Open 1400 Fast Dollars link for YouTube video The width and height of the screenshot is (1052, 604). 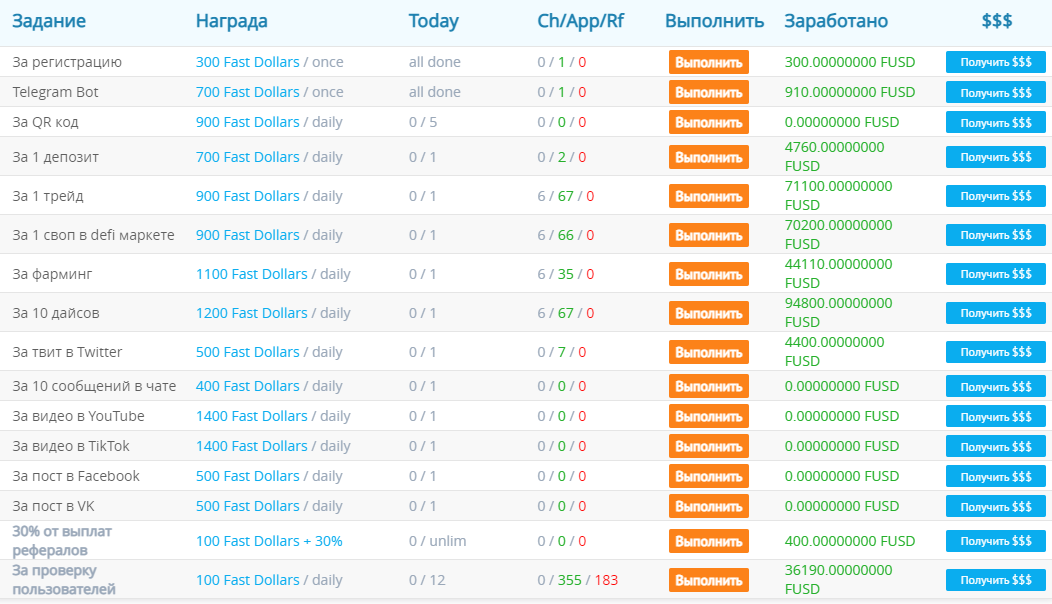[x=252, y=416]
